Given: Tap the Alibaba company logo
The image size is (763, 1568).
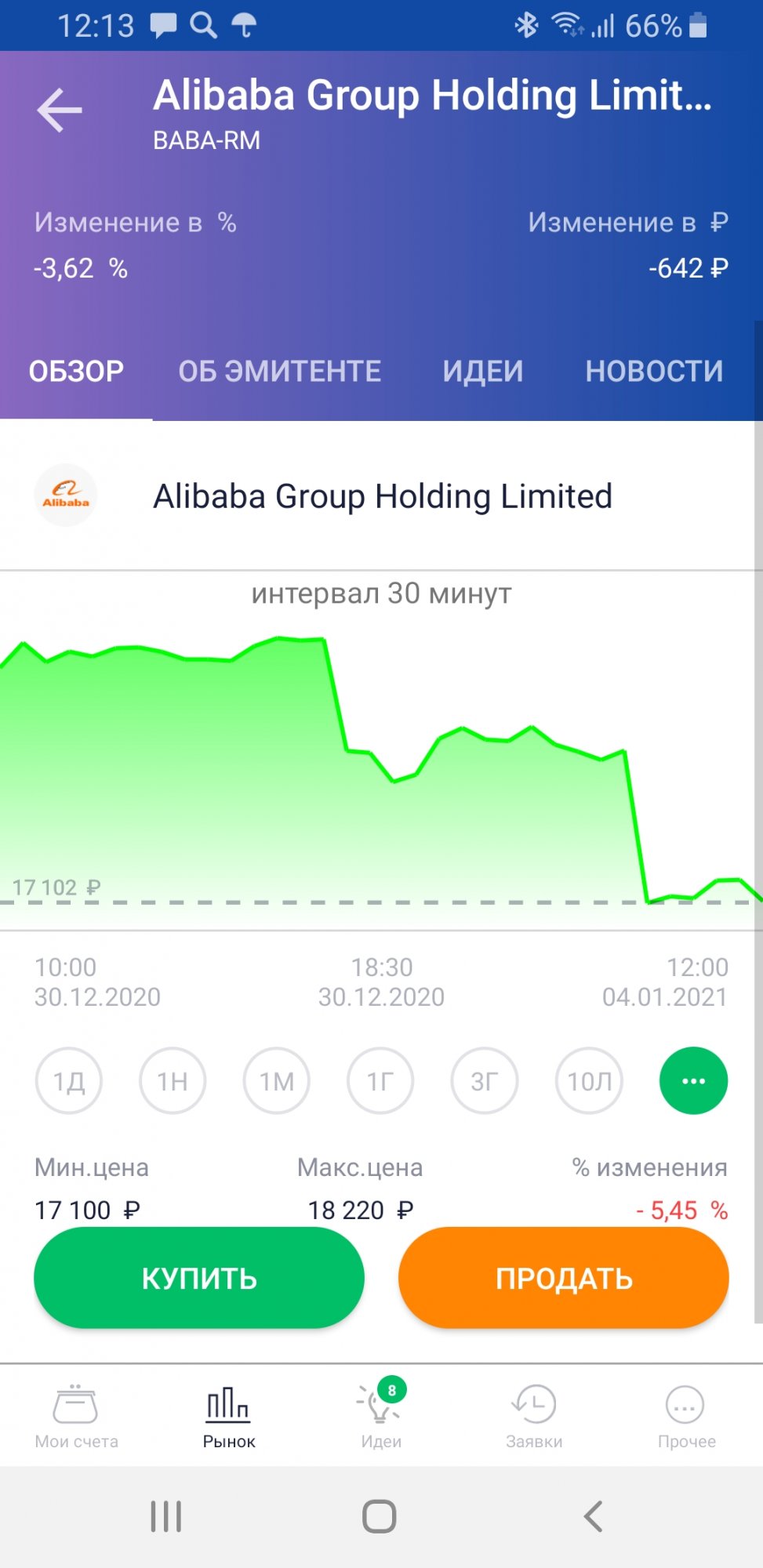Looking at the screenshot, I should click(66, 495).
